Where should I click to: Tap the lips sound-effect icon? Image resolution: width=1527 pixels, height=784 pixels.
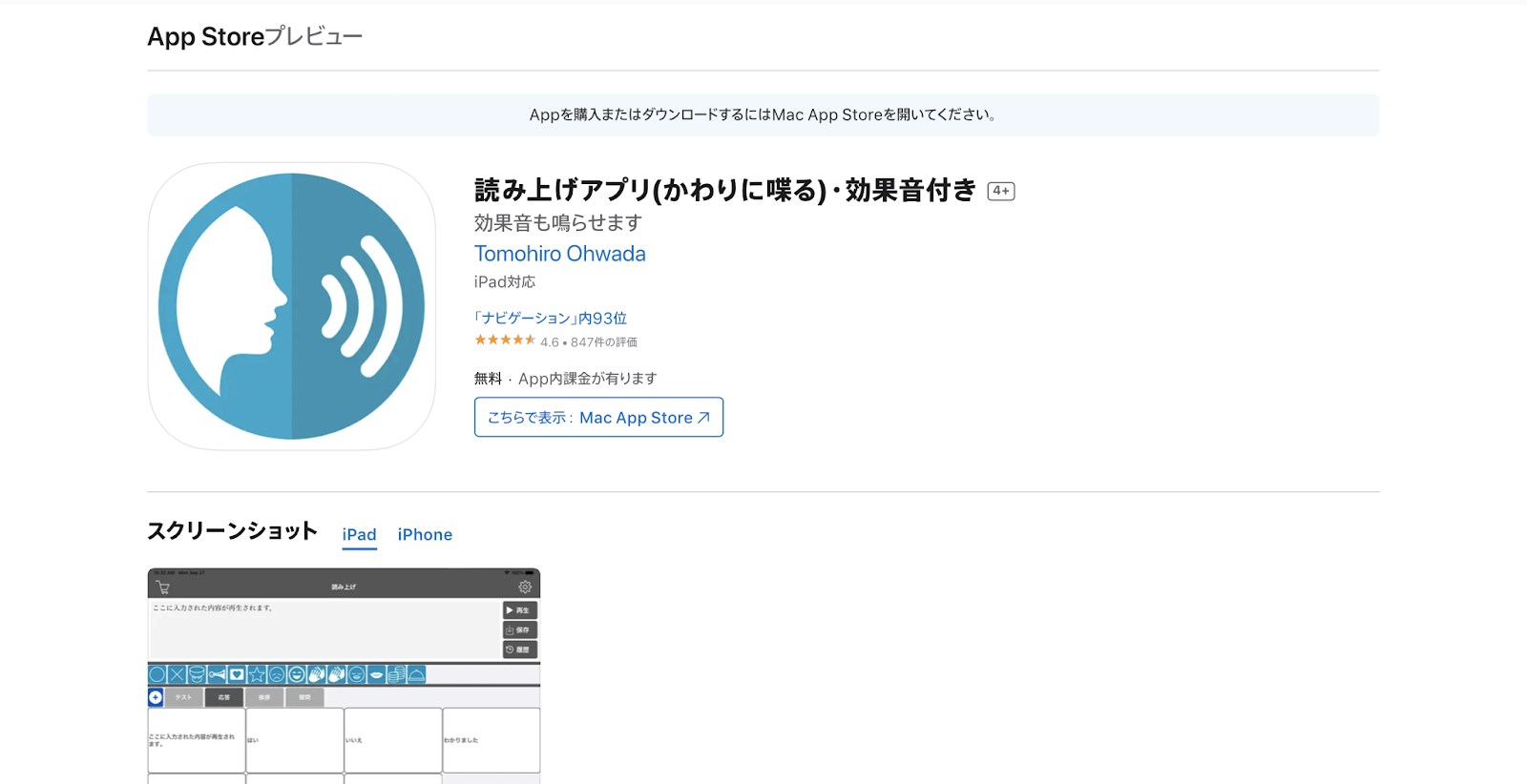pyautogui.click(x=377, y=674)
